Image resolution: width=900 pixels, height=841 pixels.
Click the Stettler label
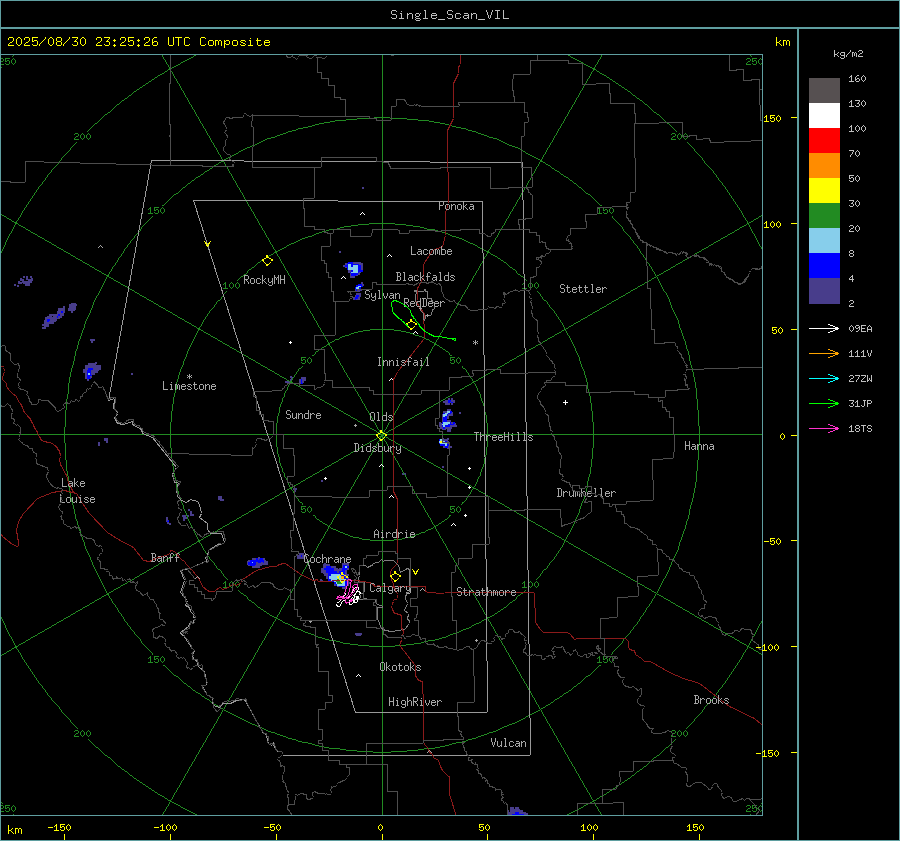(x=583, y=289)
